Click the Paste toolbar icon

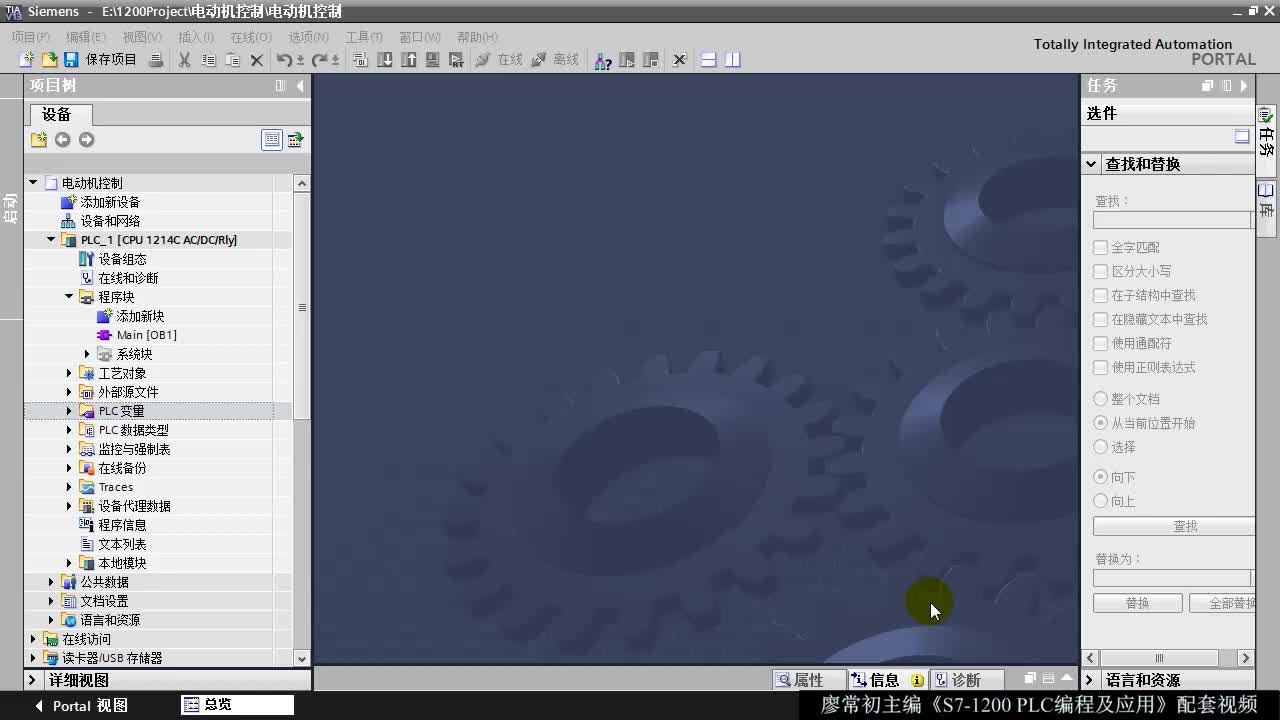click(x=233, y=60)
